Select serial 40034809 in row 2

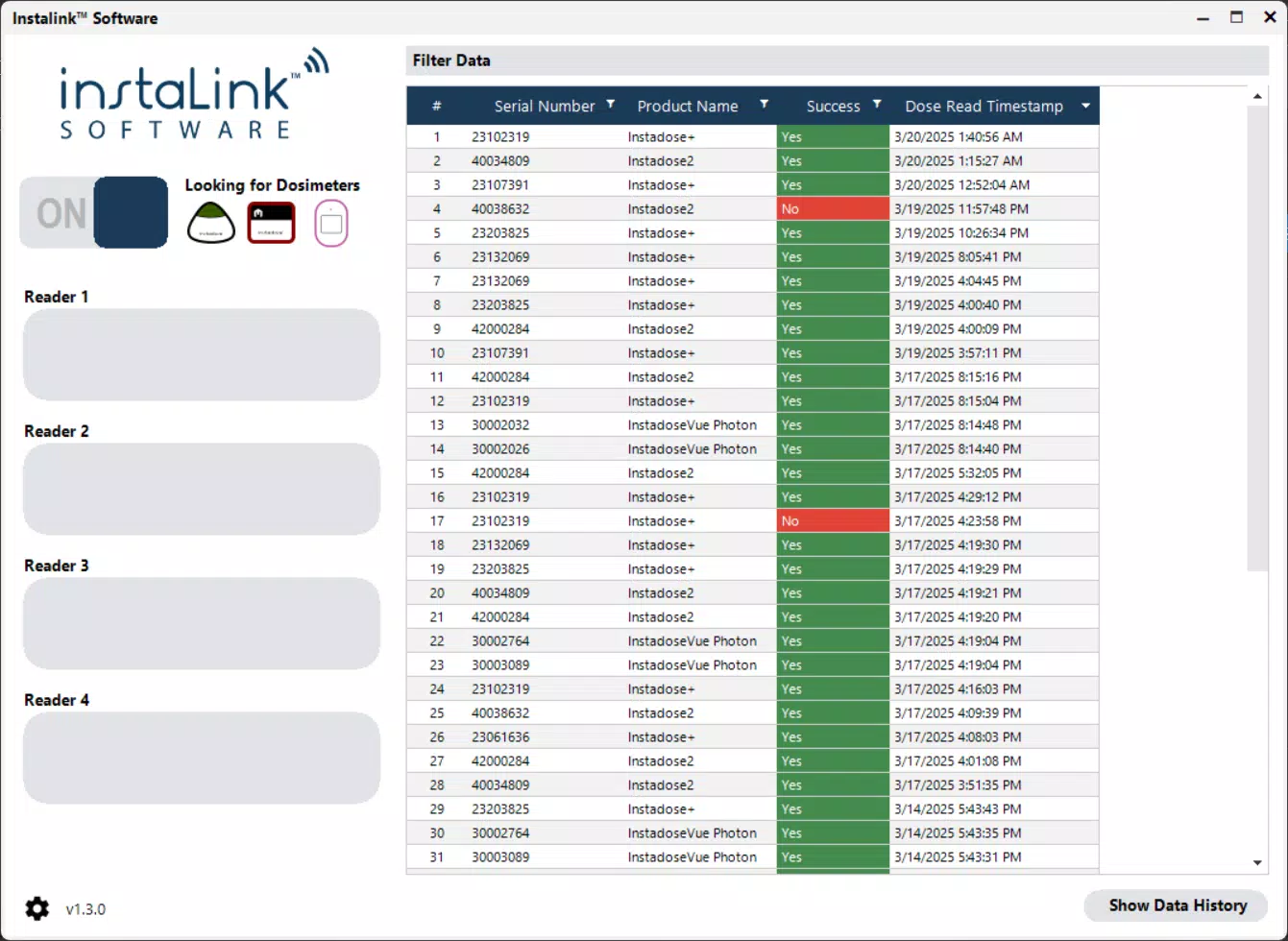pos(500,160)
